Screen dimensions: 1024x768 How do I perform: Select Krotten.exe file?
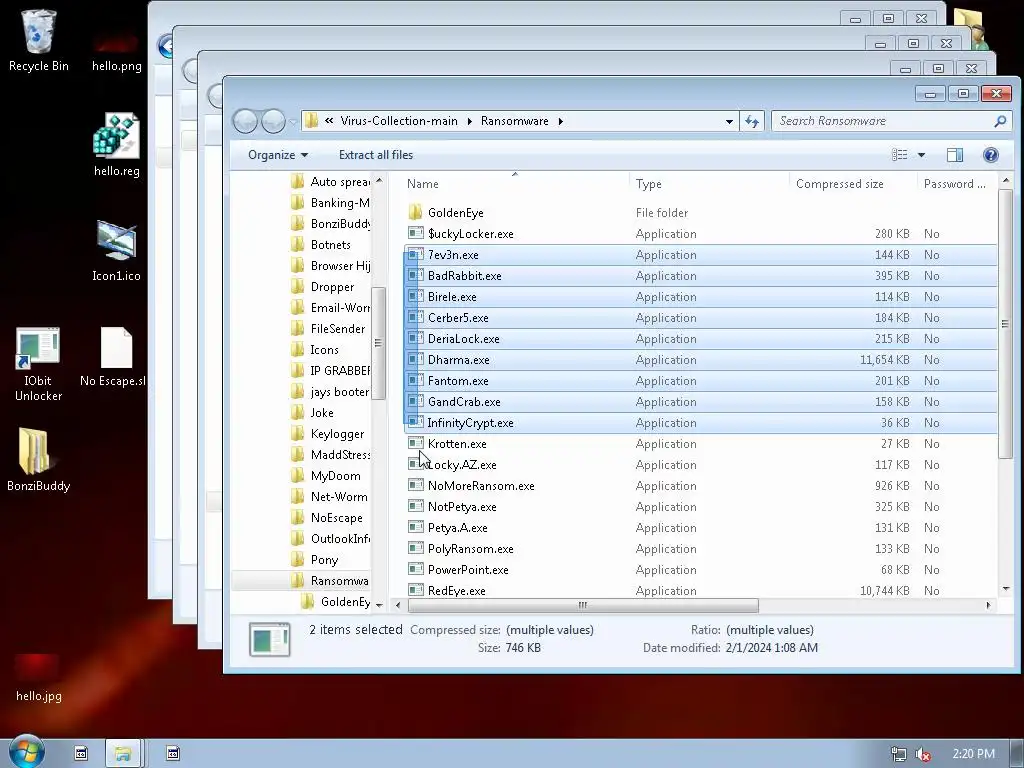point(700,444)
